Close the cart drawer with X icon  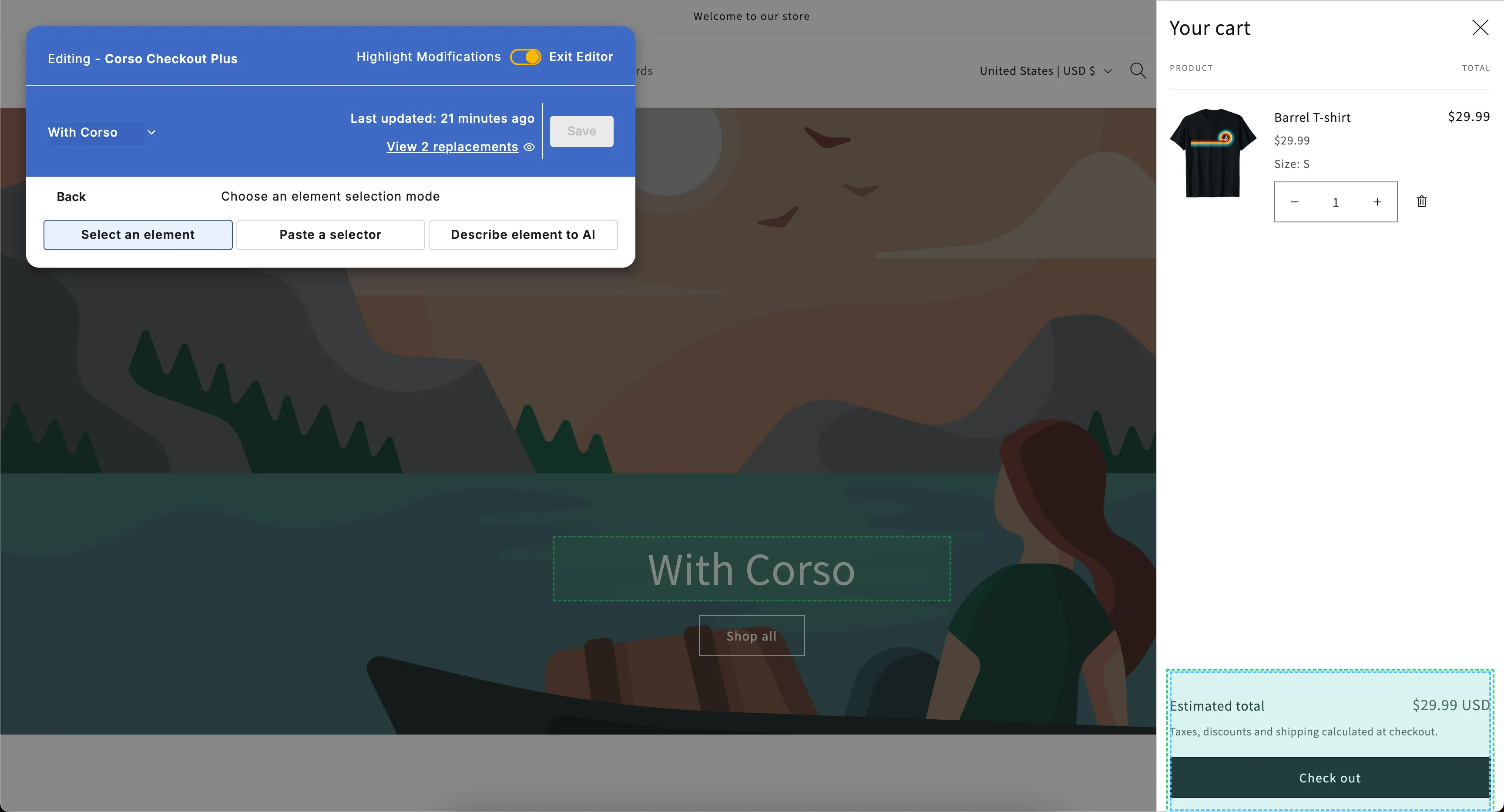(x=1480, y=27)
